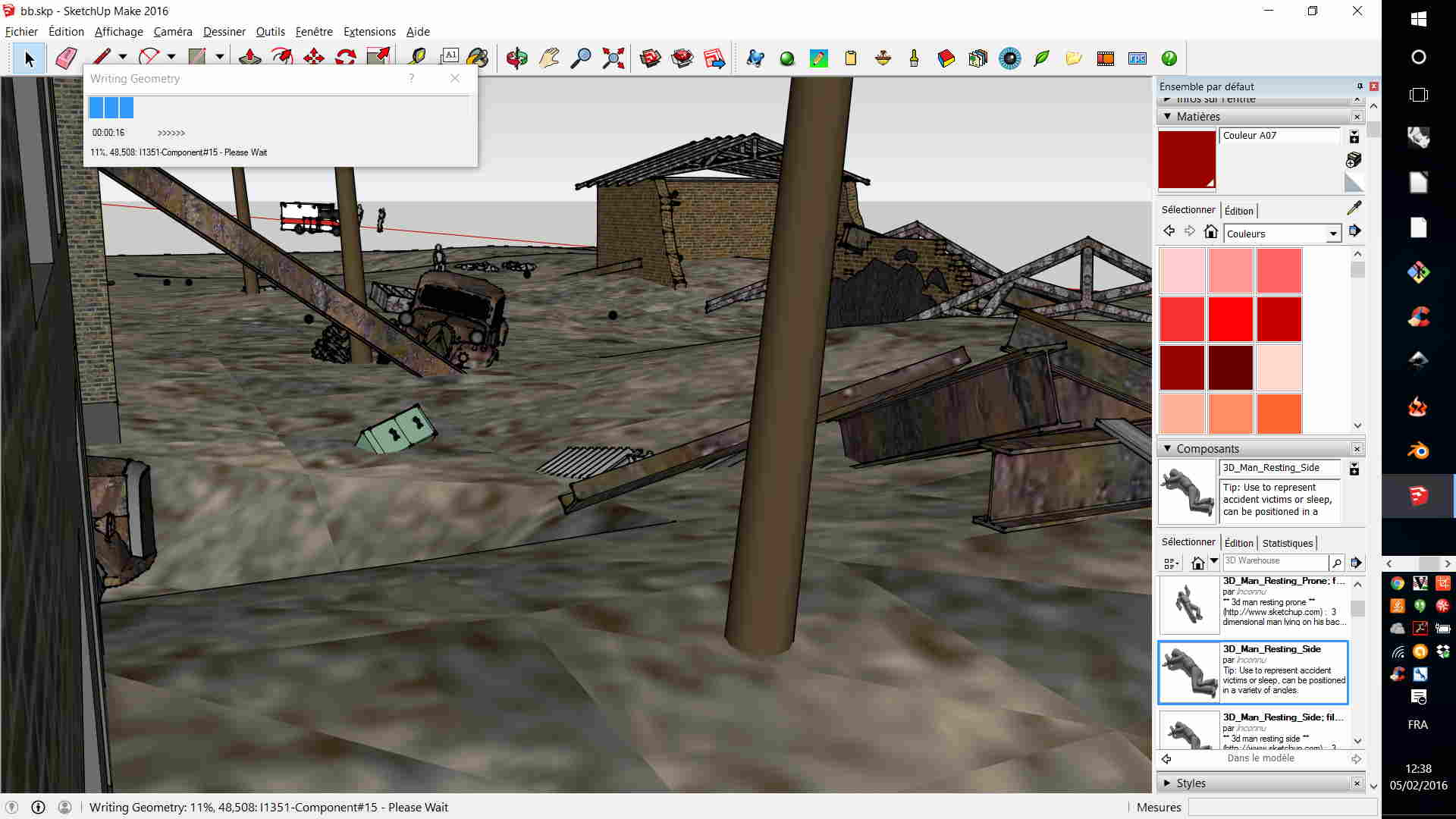This screenshot has height=819, width=1456.
Task: Open the Extensions menu
Action: pyautogui.click(x=369, y=31)
